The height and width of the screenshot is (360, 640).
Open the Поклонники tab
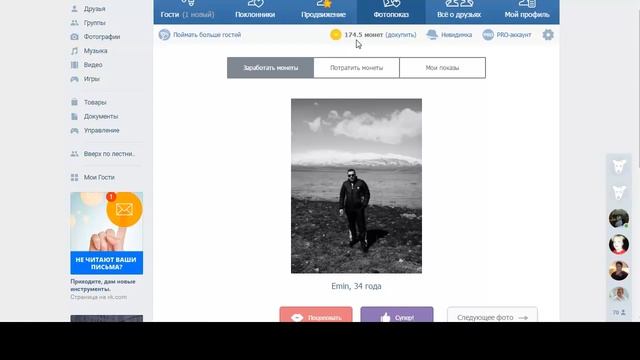coord(255,12)
